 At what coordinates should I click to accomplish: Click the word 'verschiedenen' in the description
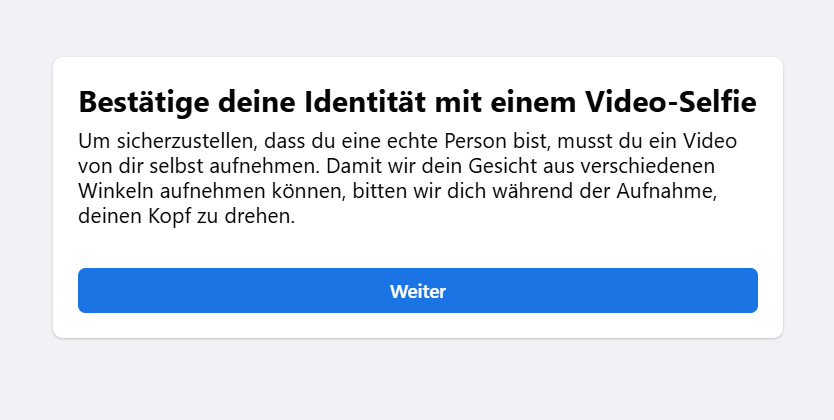click(647, 166)
